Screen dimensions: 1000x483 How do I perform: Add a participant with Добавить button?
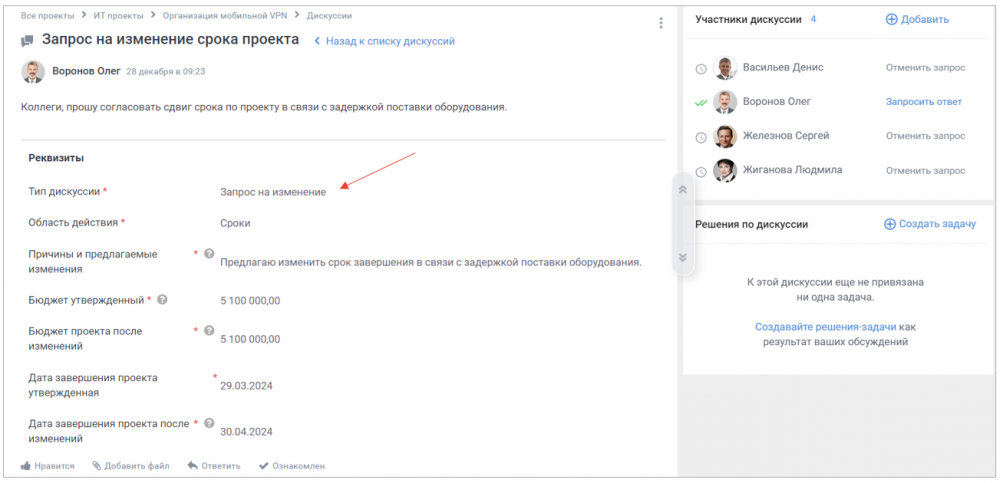[x=917, y=19]
